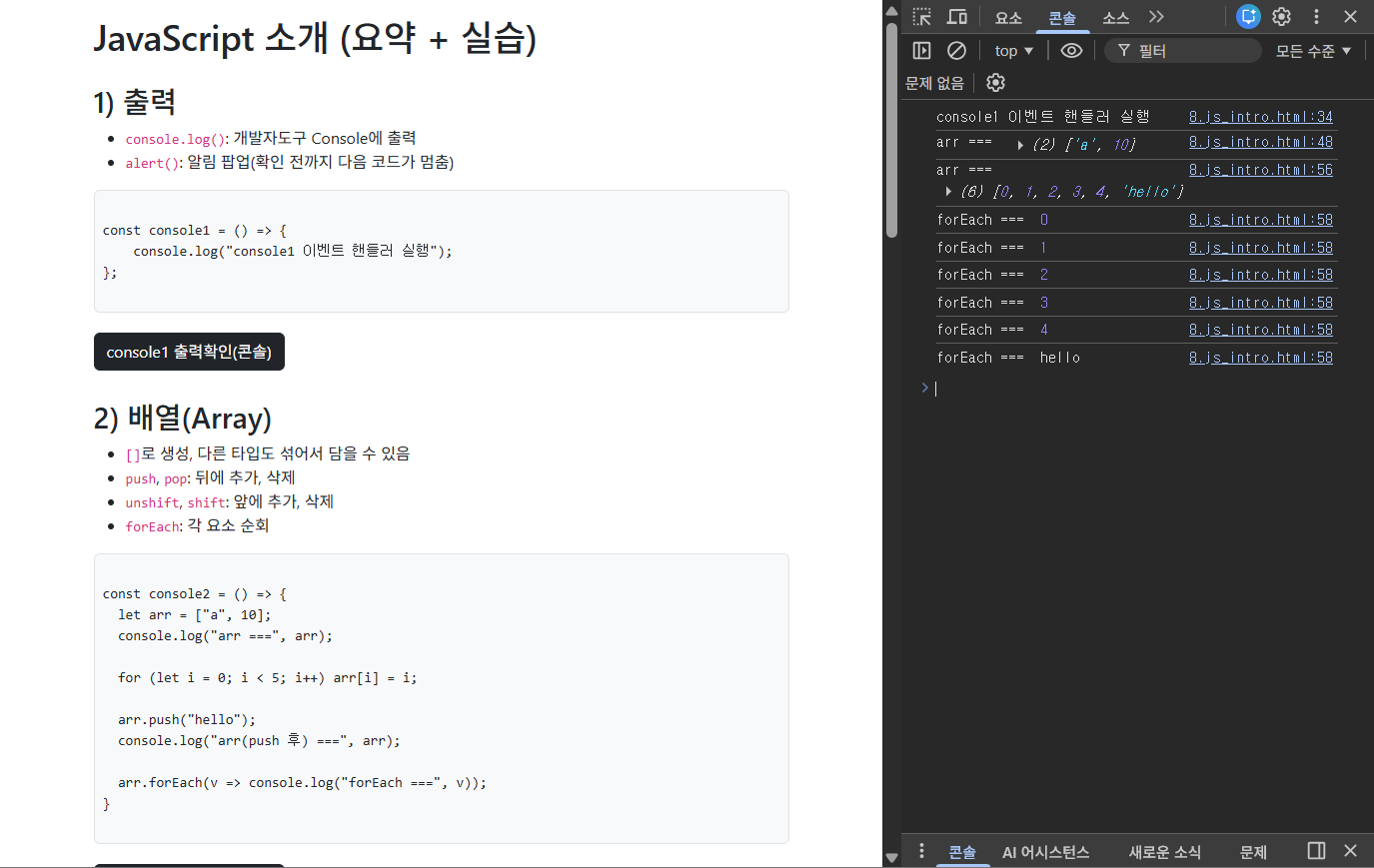The width and height of the screenshot is (1374, 868).
Task: Switch to the 콘솔 tab at top
Action: tap(1062, 18)
